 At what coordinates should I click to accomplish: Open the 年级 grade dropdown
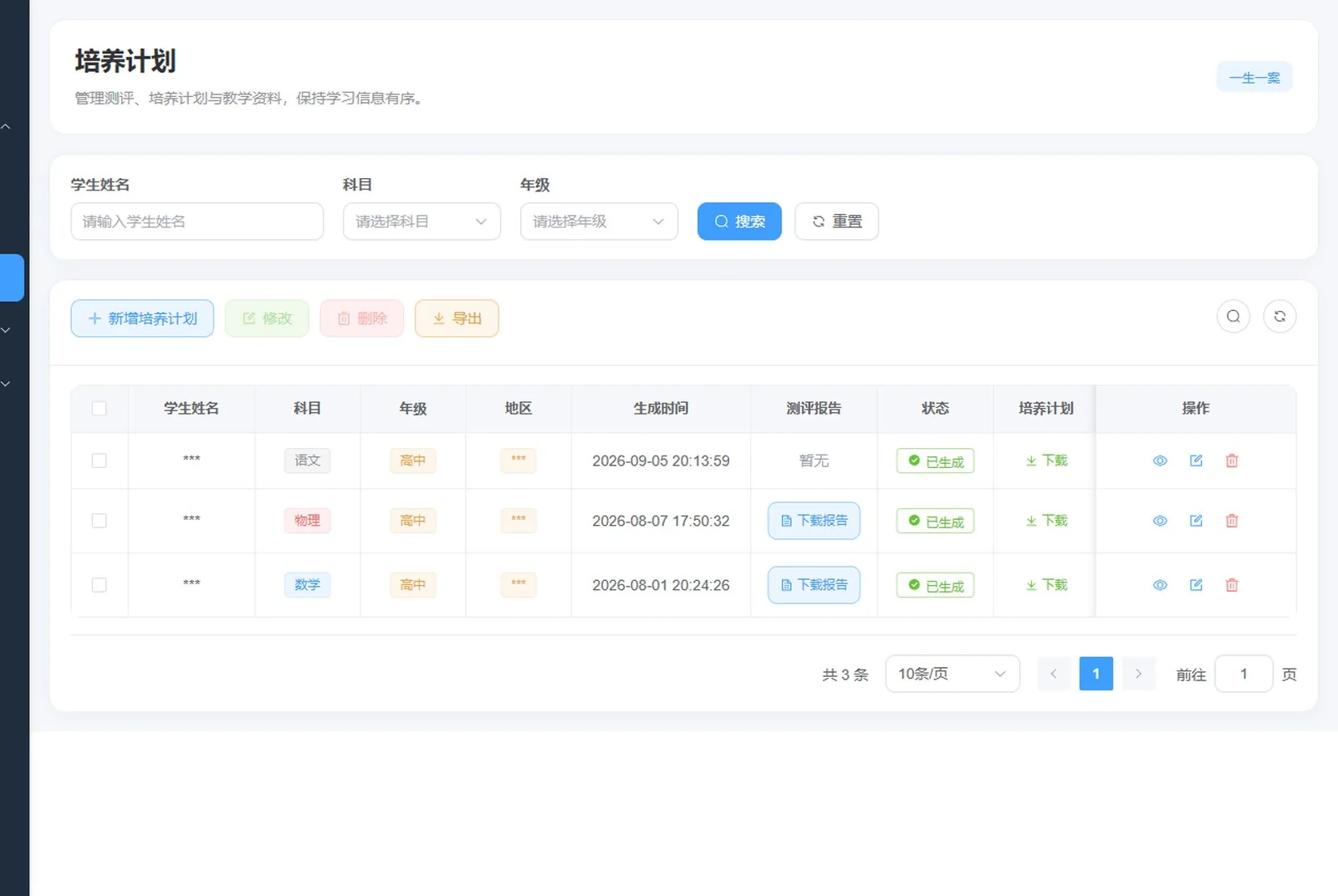(599, 221)
